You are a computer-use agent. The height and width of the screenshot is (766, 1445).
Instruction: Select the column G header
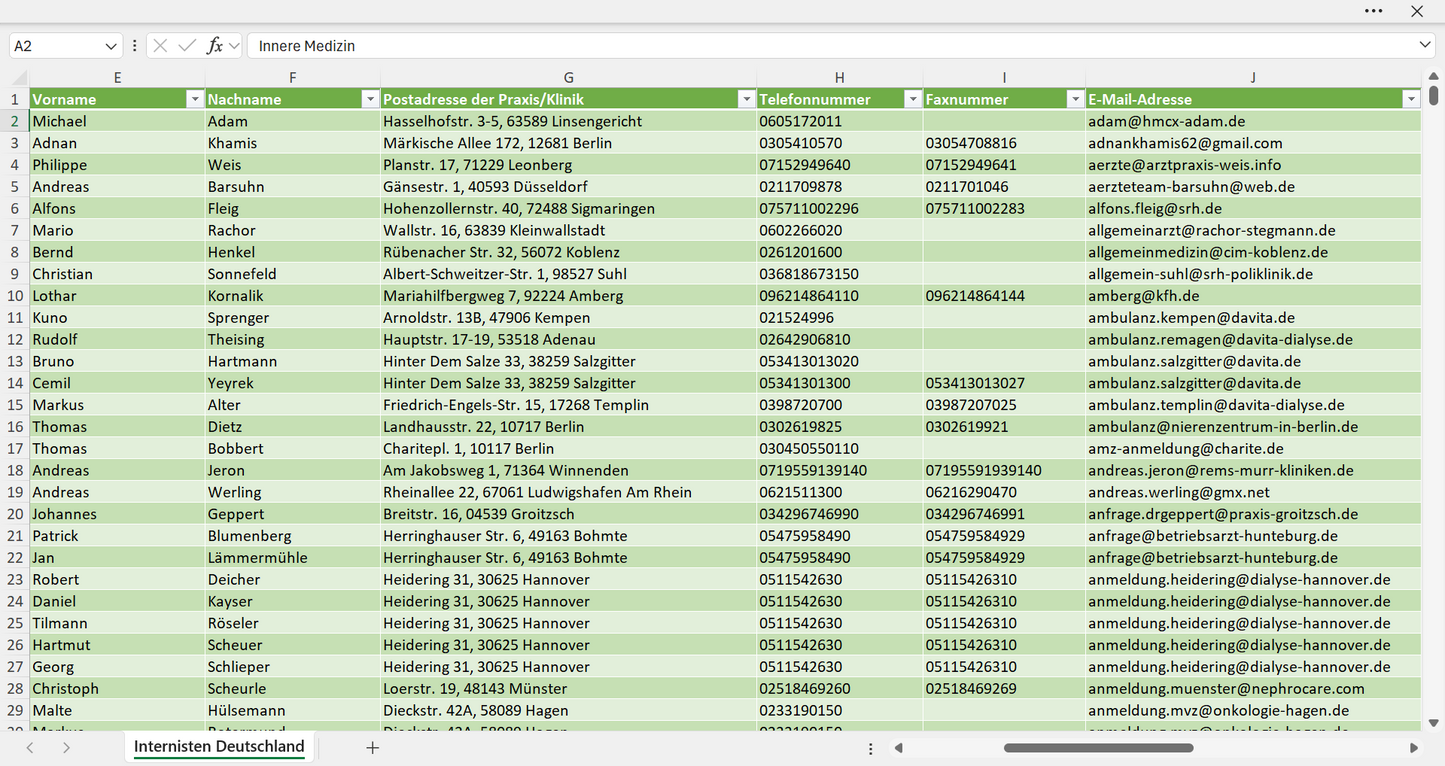pyautogui.click(x=568, y=77)
